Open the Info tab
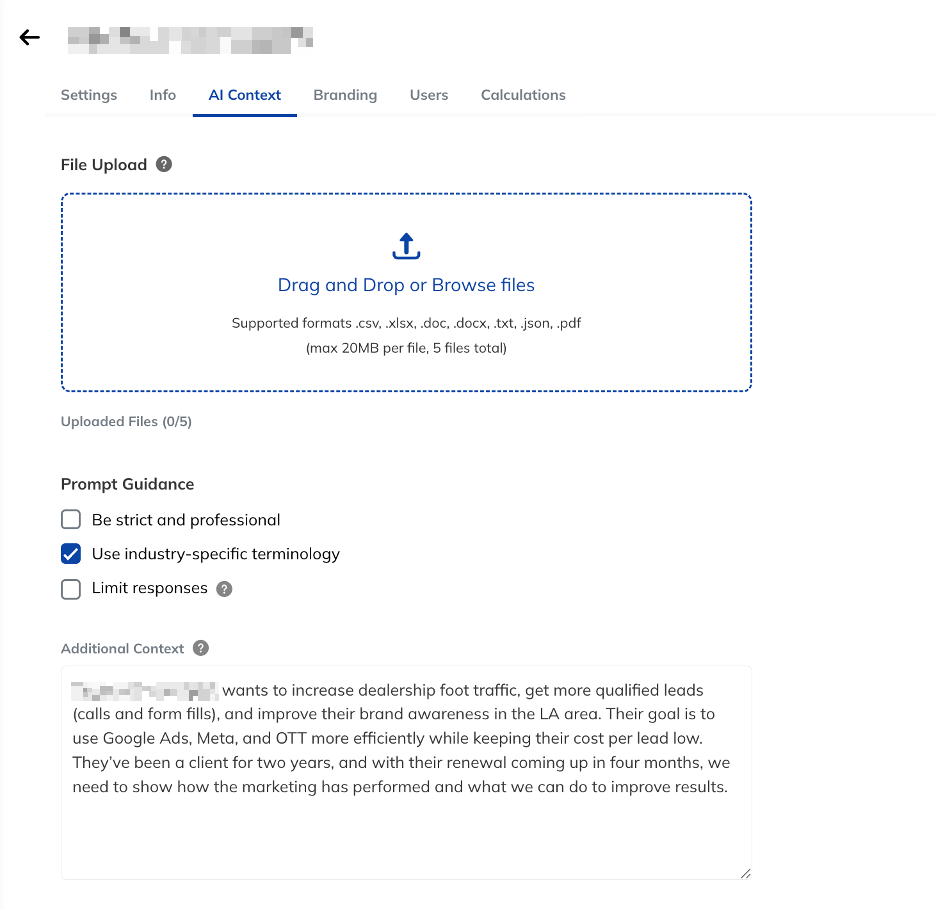The width and height of the screenshot is (936, 910). pyautogui.click(x=162, y=95)
